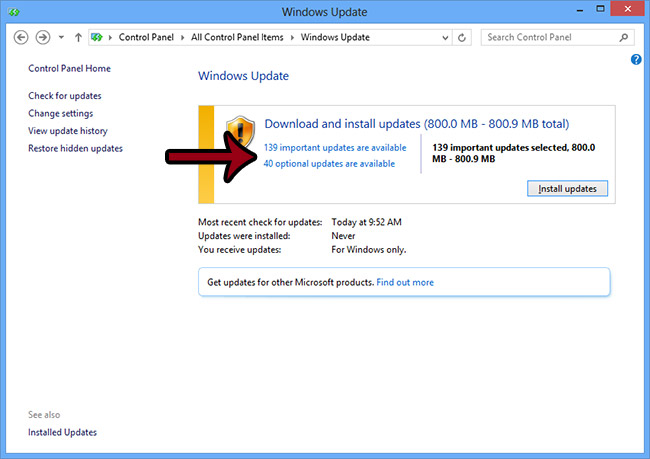Open the address bar history dropdown
The height and width of the screenshot is (459, 650).
point(445,38)
